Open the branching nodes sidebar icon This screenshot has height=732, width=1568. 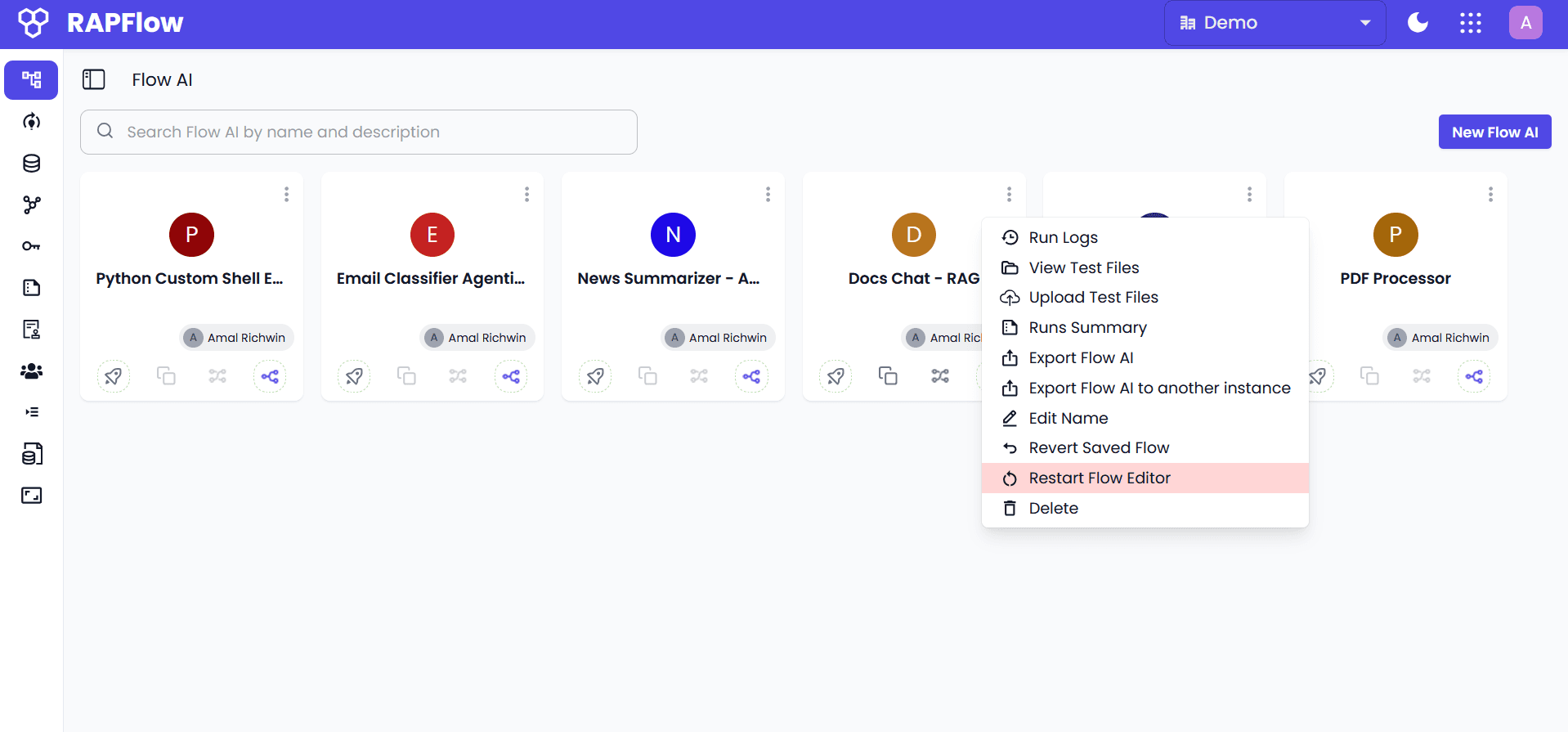tap(31, 204)
